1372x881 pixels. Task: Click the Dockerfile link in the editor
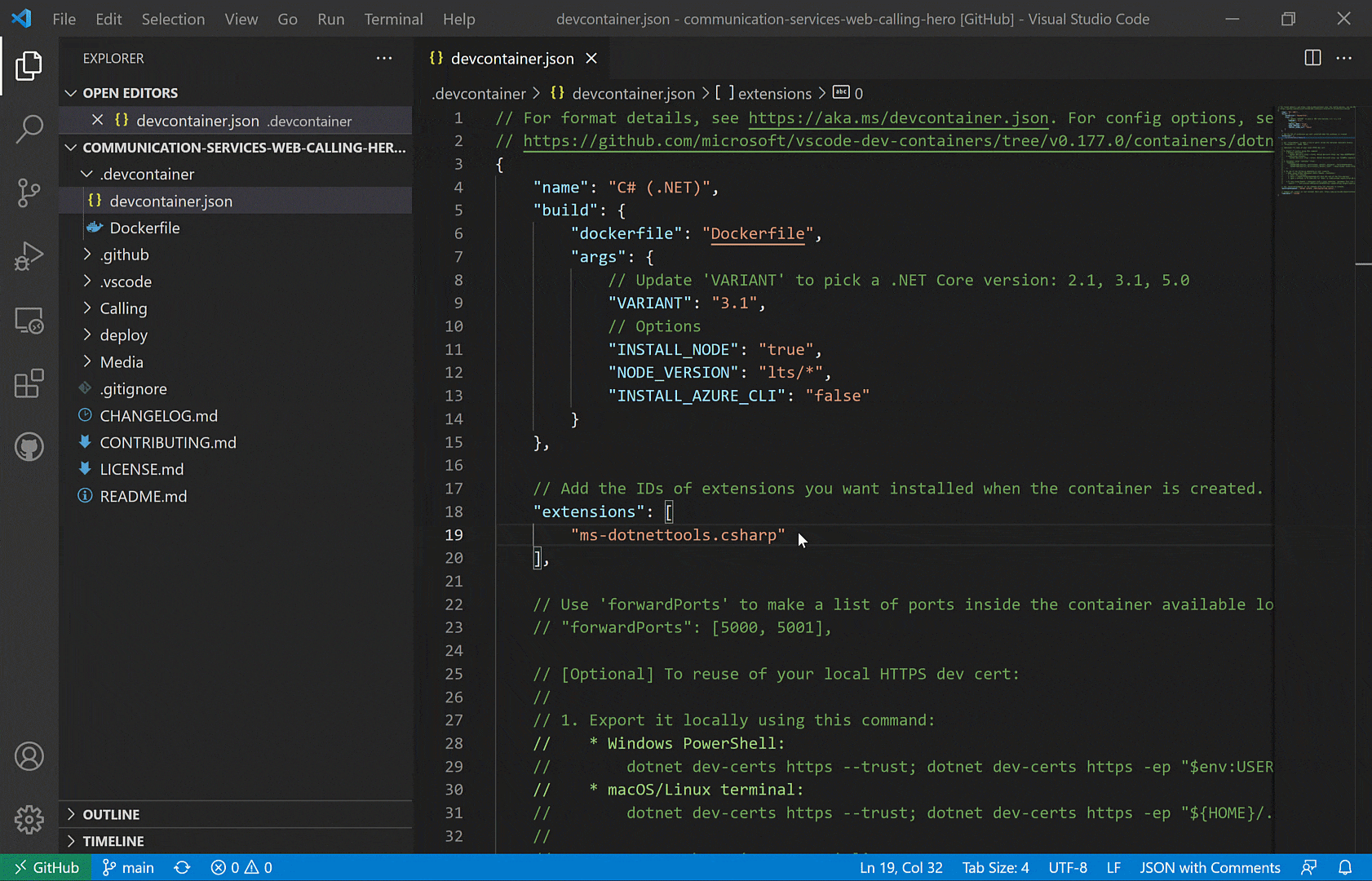point(756,234)
